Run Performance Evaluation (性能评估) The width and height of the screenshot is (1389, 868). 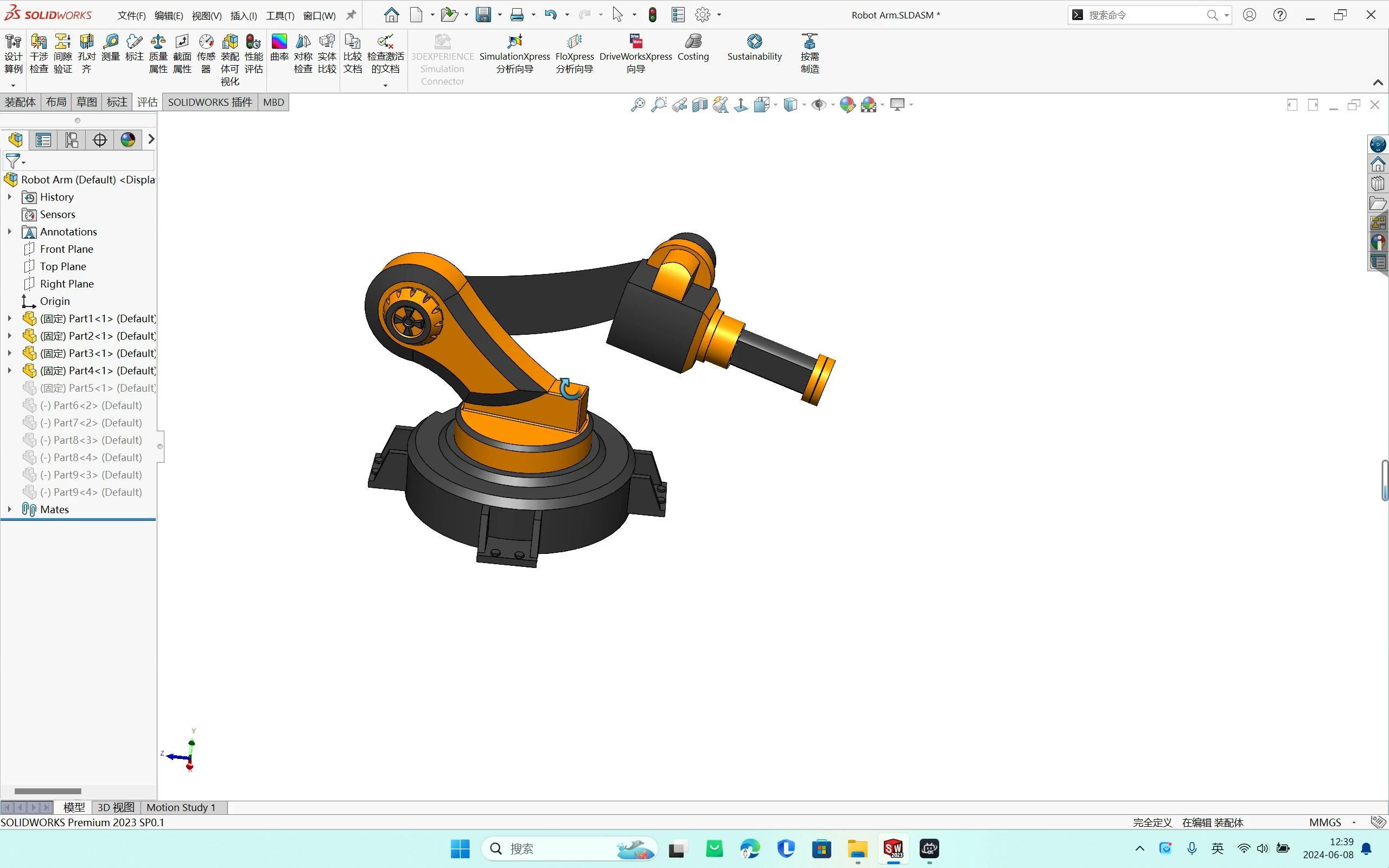(x=254, y=53)
